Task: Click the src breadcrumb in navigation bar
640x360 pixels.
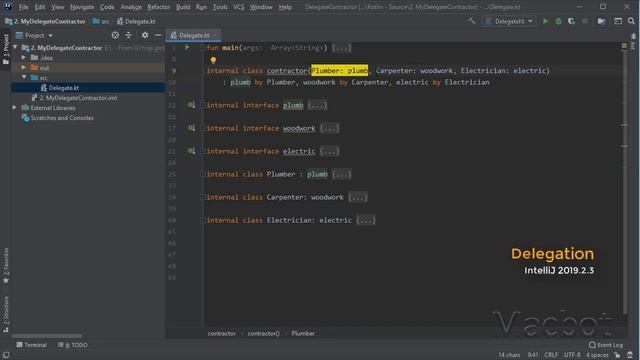Action: pos(101,21)
